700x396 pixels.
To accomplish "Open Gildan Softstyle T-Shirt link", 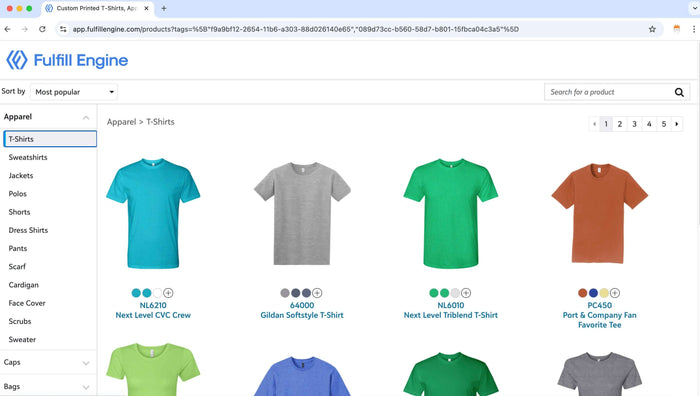I will pyautogui.click(x=302, y=315).
